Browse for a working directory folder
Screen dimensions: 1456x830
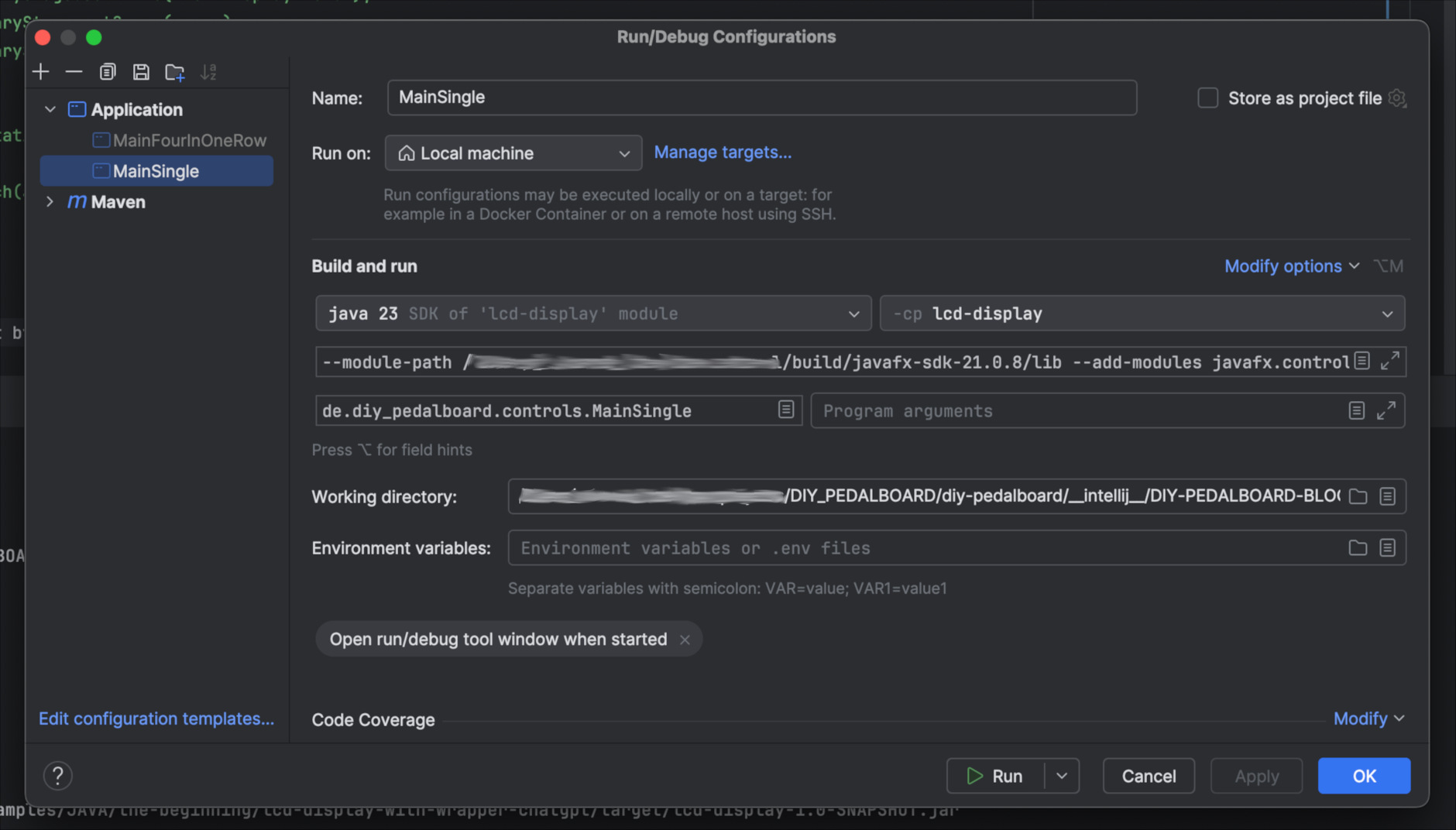click(x=1358, y=496)
